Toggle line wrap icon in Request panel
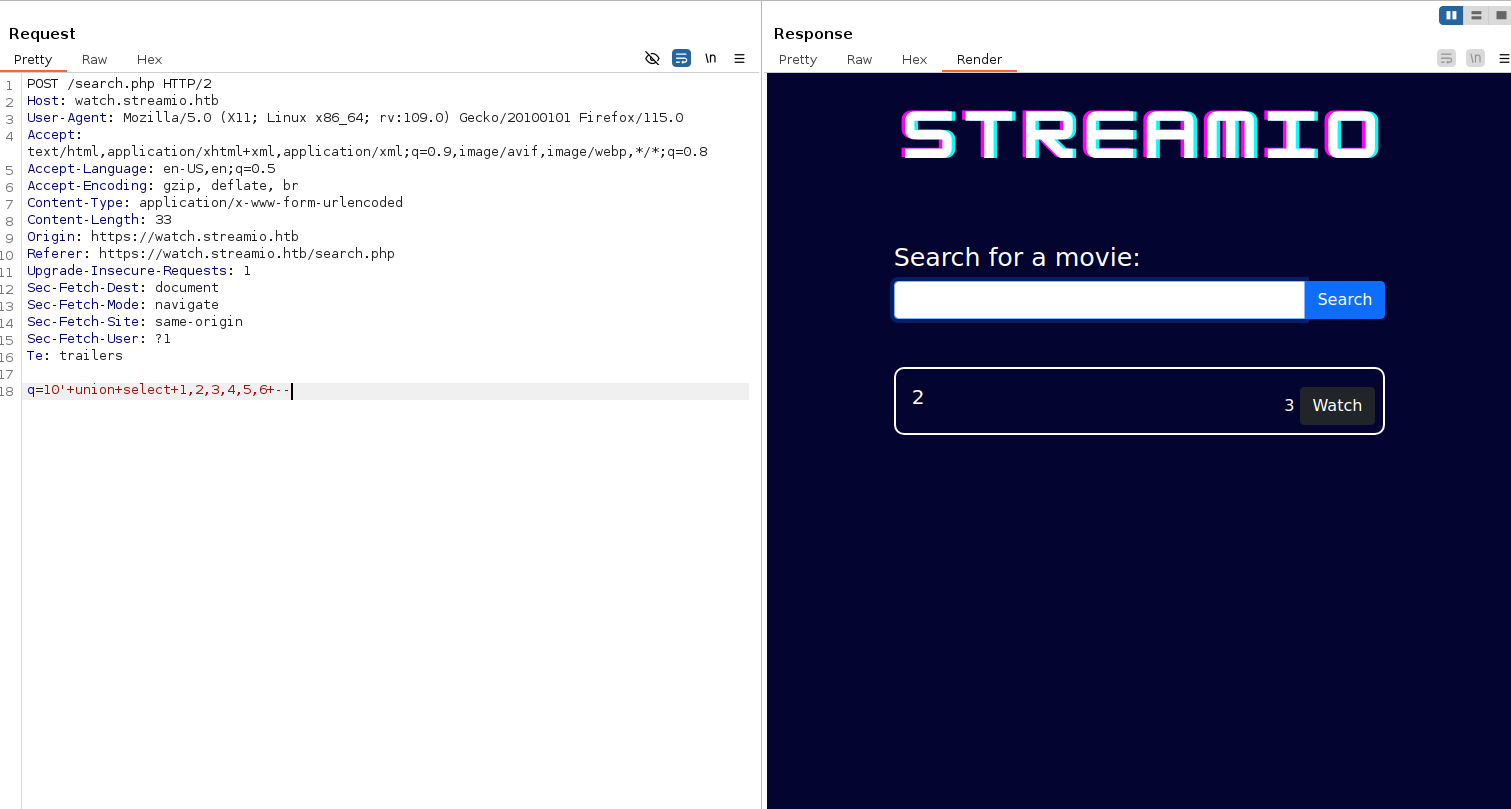 point(681,59)
